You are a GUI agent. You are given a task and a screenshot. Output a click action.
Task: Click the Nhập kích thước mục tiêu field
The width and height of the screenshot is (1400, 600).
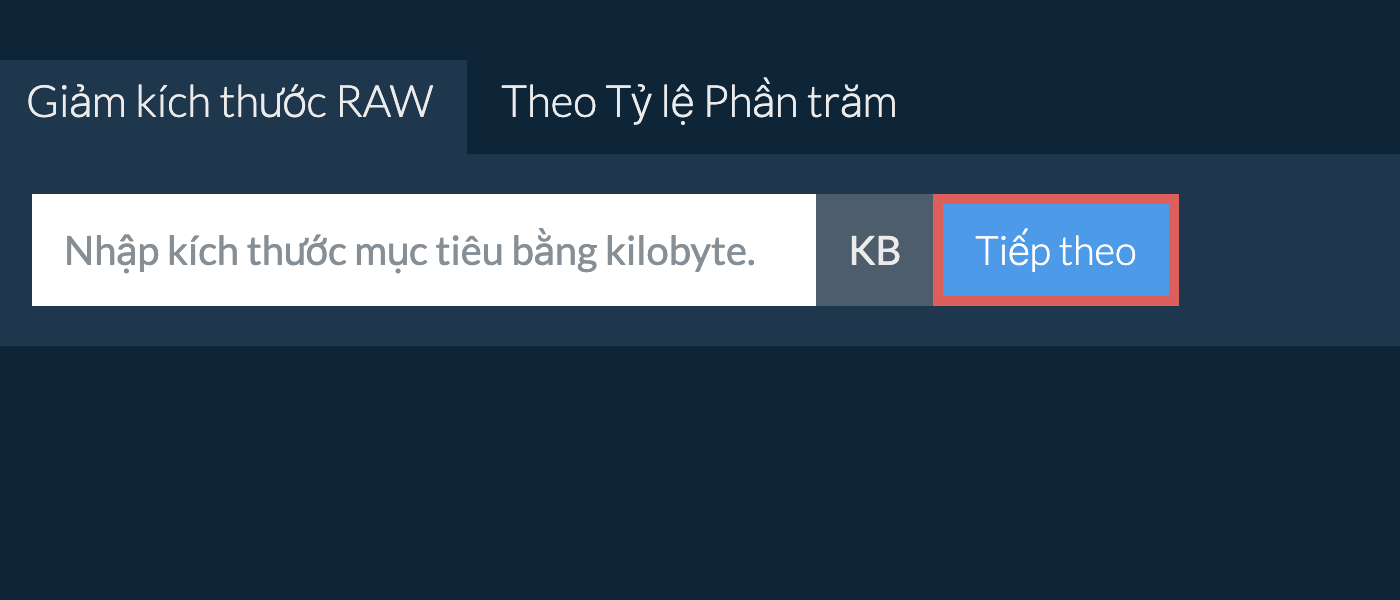click(424, 250)
